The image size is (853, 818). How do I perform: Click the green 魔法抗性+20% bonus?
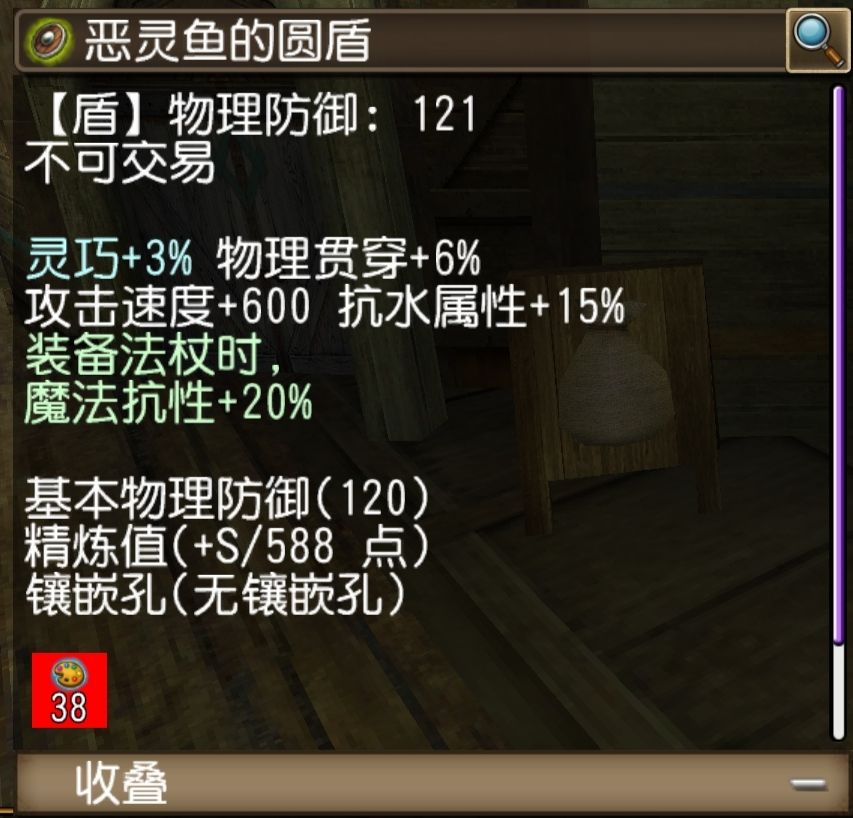(x=169, y=403)
